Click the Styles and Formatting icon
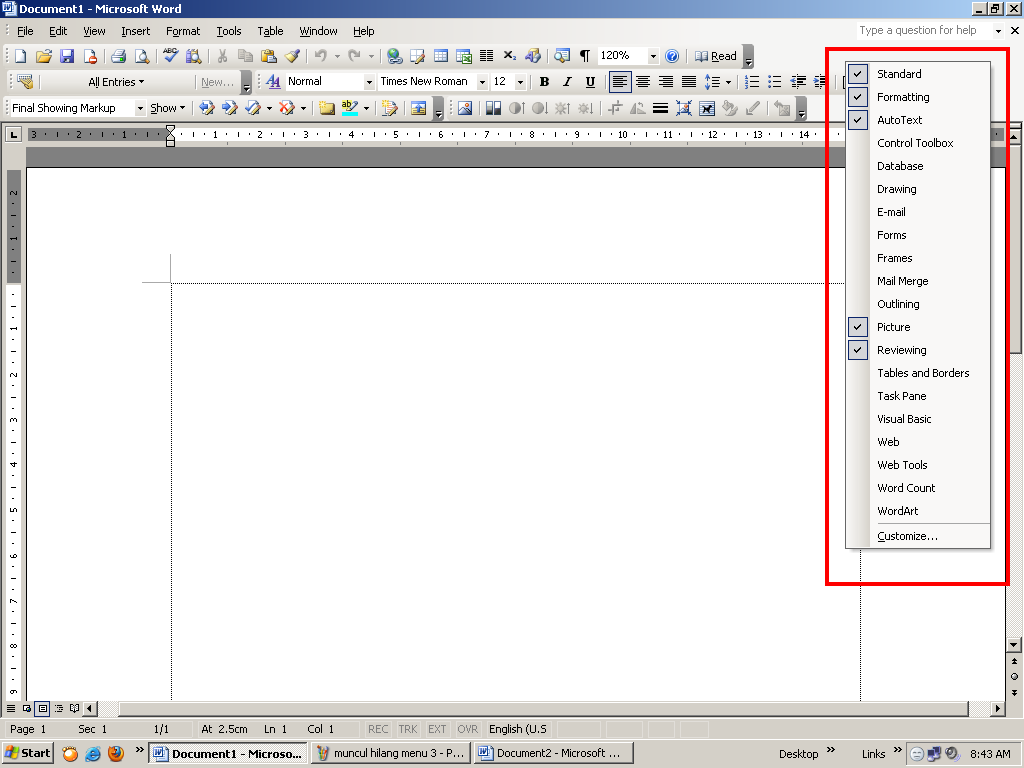 273,82
